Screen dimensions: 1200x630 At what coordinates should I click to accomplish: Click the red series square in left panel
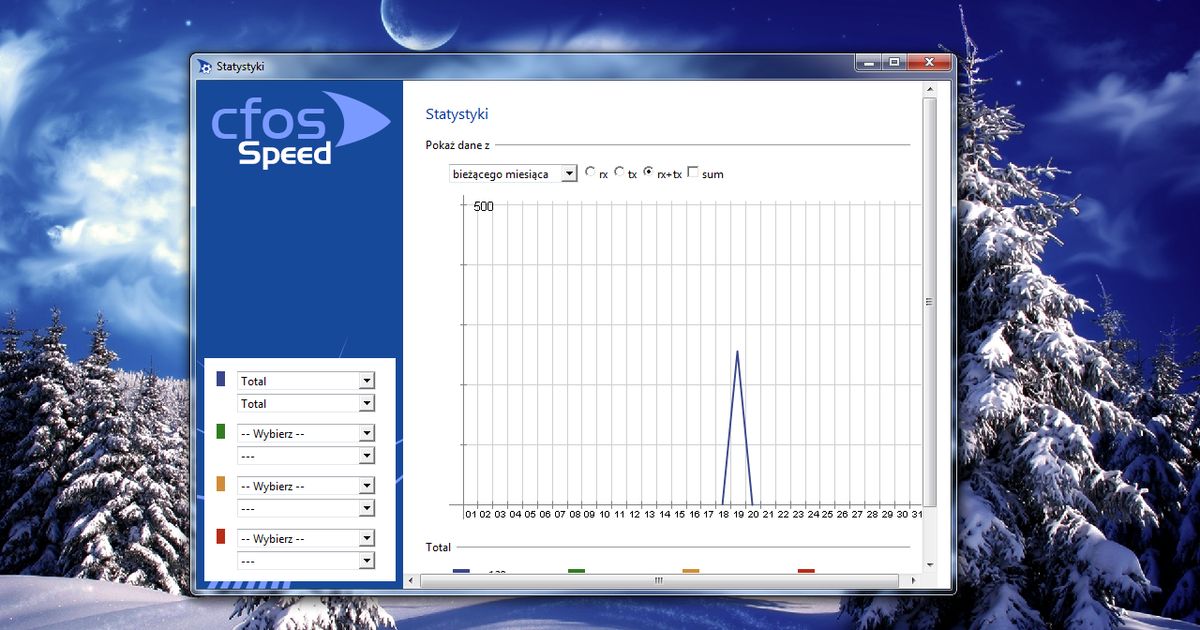(221, 536)
